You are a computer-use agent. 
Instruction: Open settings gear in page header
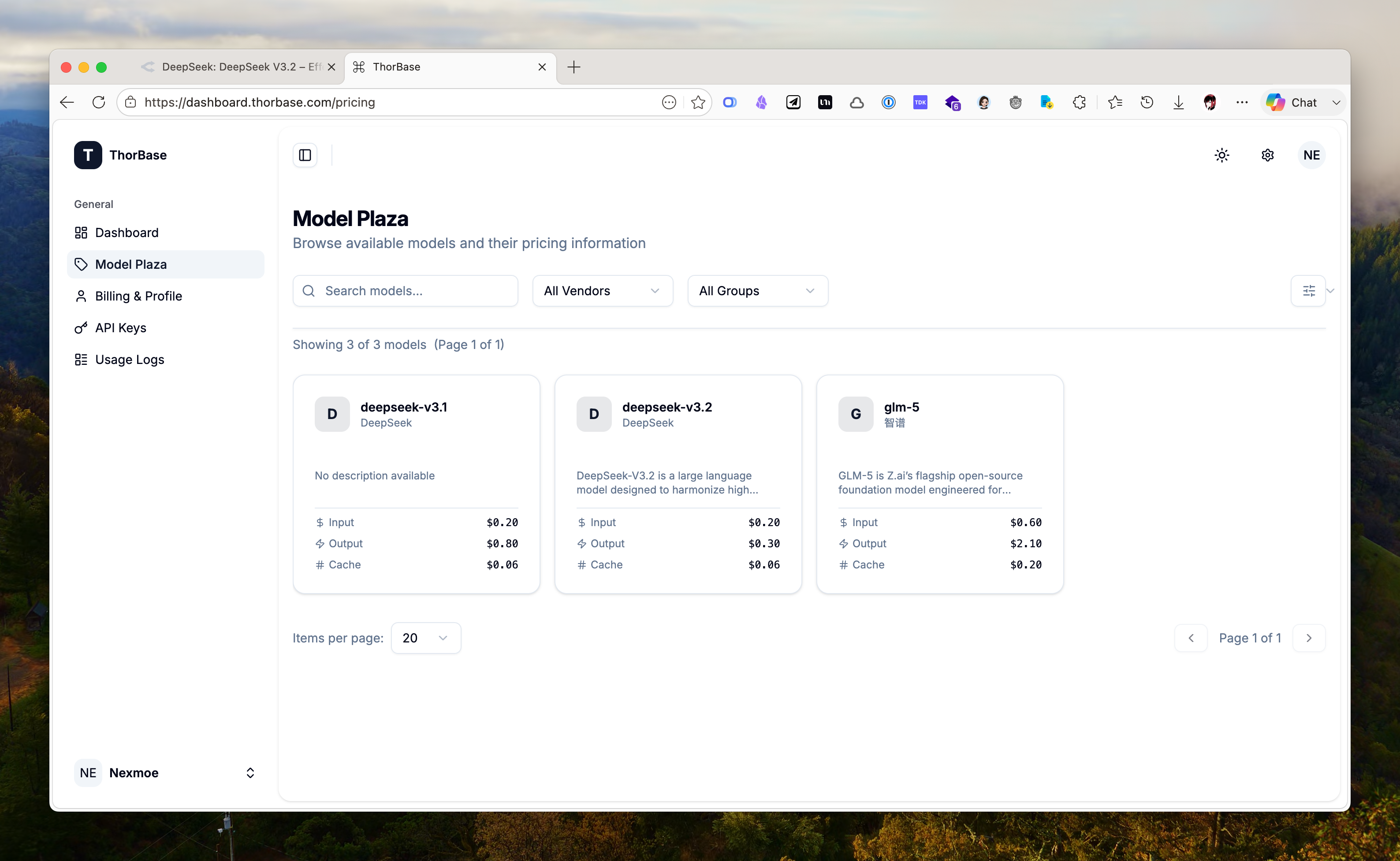(1267, 155)
